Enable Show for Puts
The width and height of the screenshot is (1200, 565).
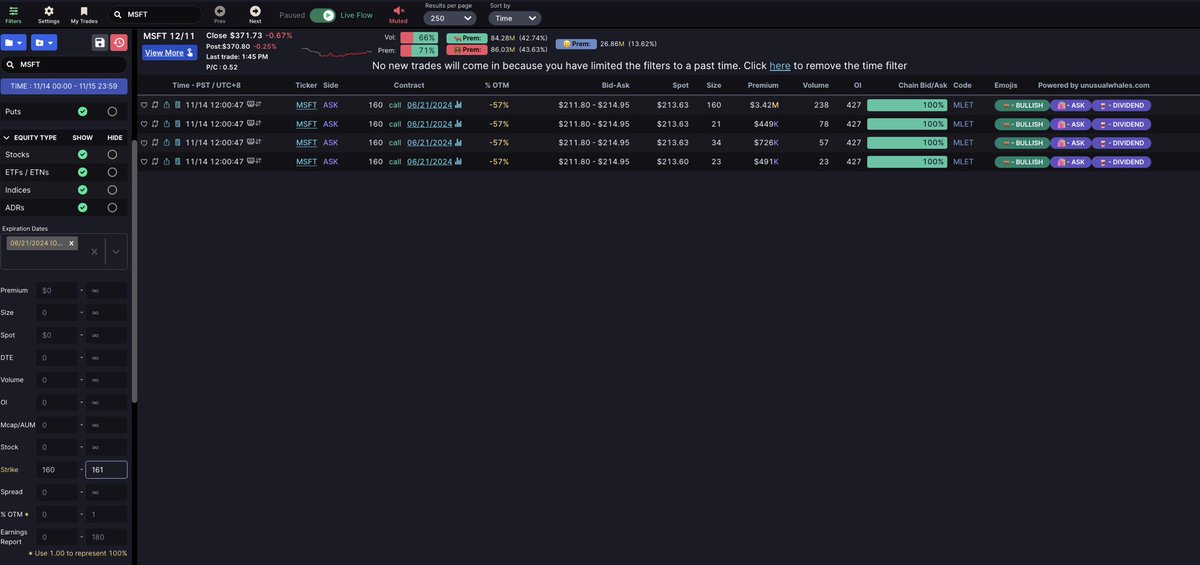pos(83,112)
